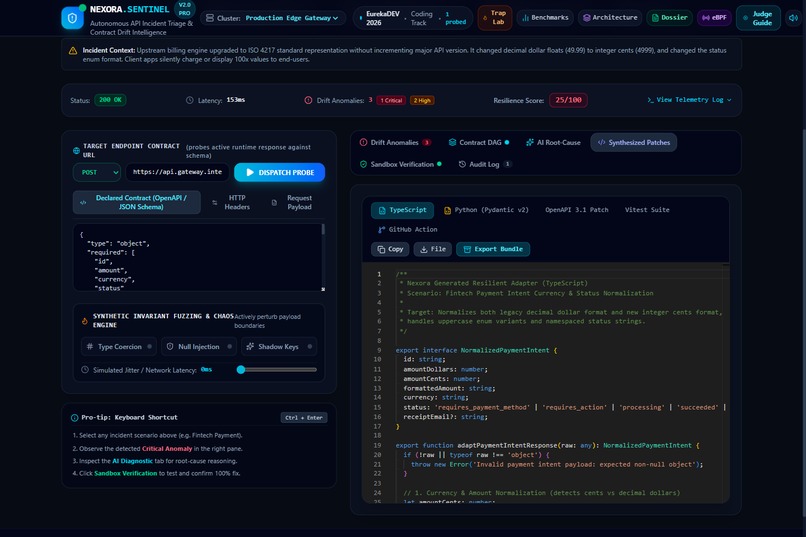
Task: Click the jitter latency clock icon
Action: click(85, 369)
